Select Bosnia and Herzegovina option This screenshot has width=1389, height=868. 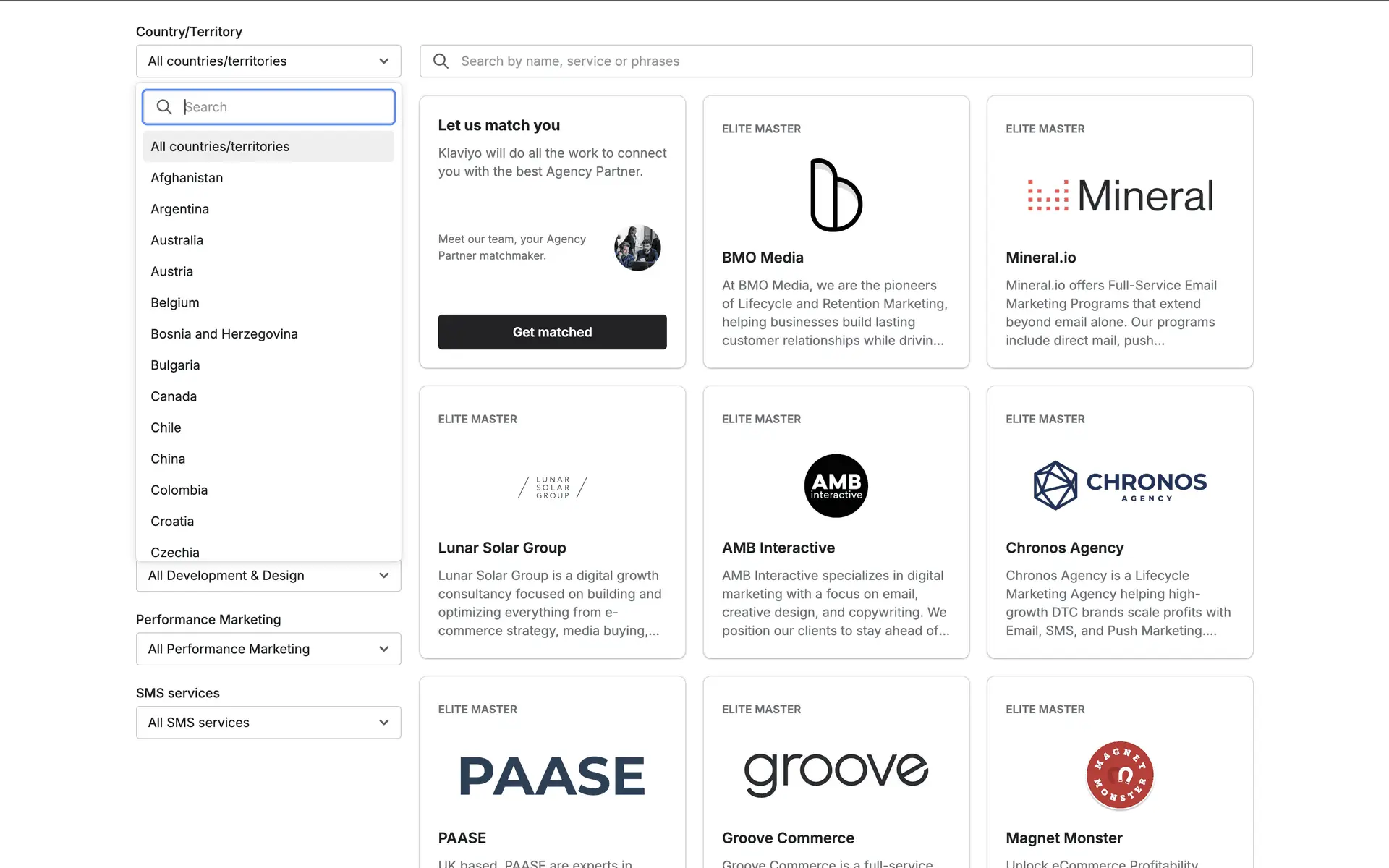pos(224,334)
